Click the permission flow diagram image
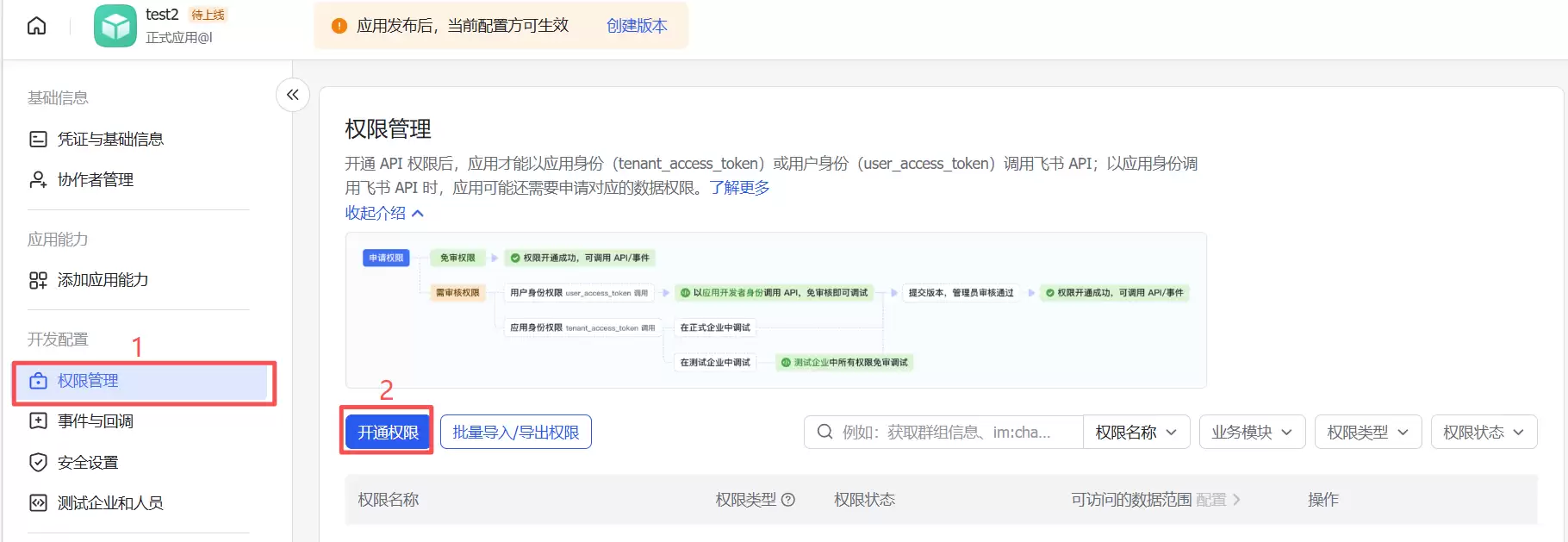Image resolution: width=1568 pixels, height=542 pixels. pyautogui.click(x=775, y=310)
